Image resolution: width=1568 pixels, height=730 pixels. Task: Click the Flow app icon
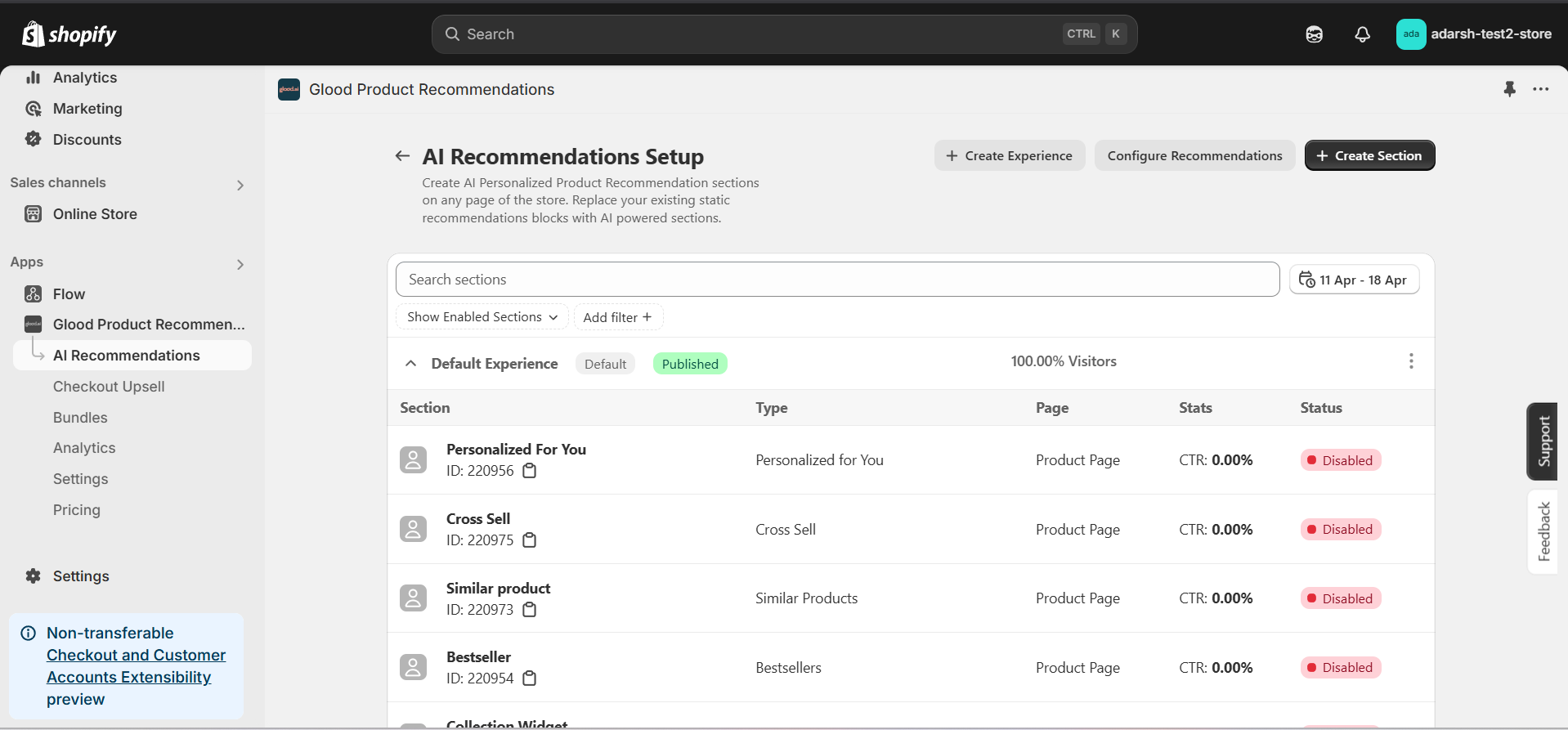pyautogui.click(x=34, y=293)
